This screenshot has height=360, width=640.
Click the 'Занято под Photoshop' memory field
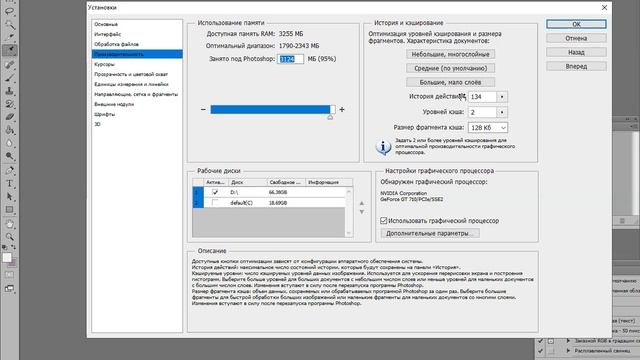pyautogui.click(x=290, y=59)
